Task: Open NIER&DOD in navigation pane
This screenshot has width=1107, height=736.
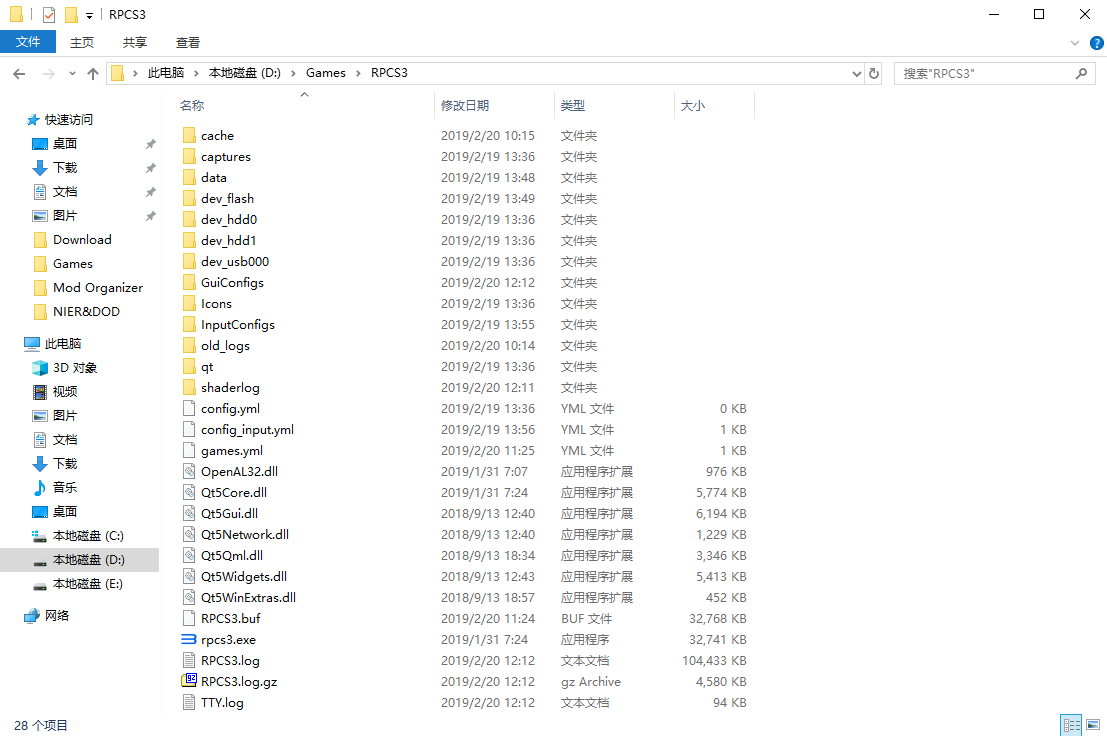Action: click(86, 312)
